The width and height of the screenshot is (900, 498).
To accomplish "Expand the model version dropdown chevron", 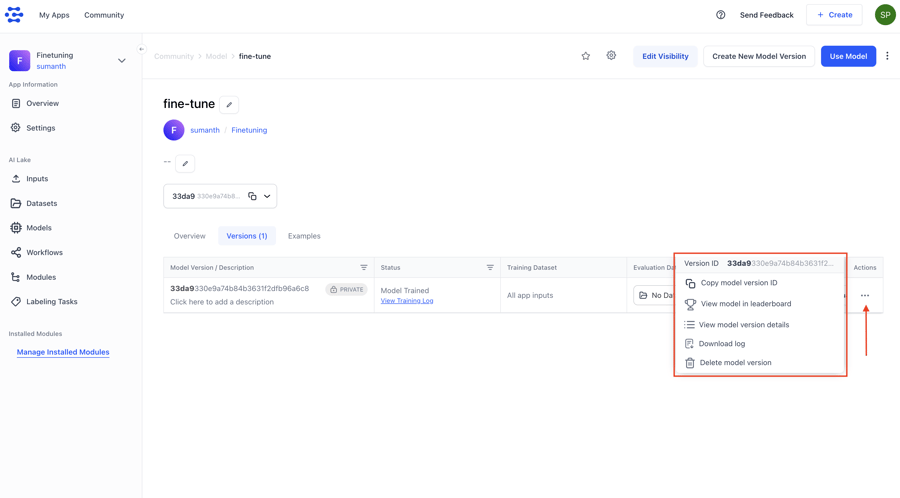I will [x=267, y=196].
